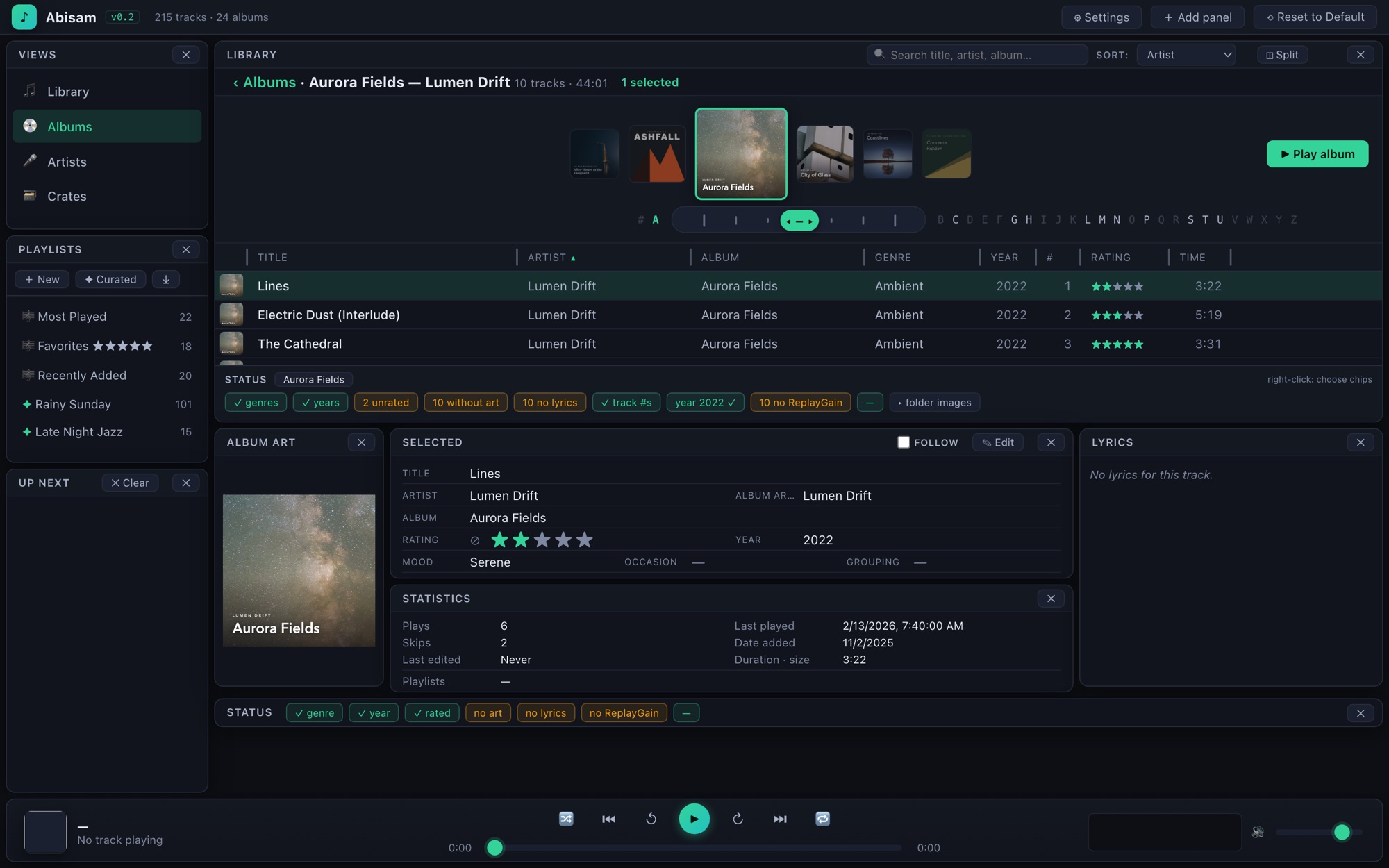The height and width of the screenshot is (868, 1389).
Task: Set rating to four stars in Selected panel
Action: [x=563, y=540]
